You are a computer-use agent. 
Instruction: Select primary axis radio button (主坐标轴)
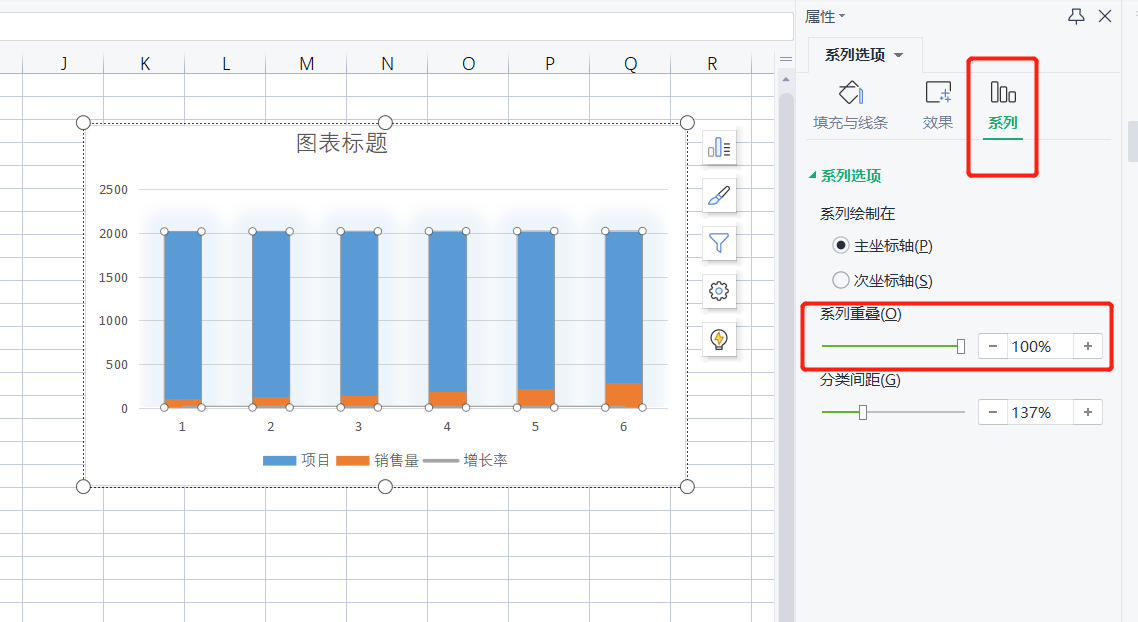pyautogui.click(x=841, y=245)
